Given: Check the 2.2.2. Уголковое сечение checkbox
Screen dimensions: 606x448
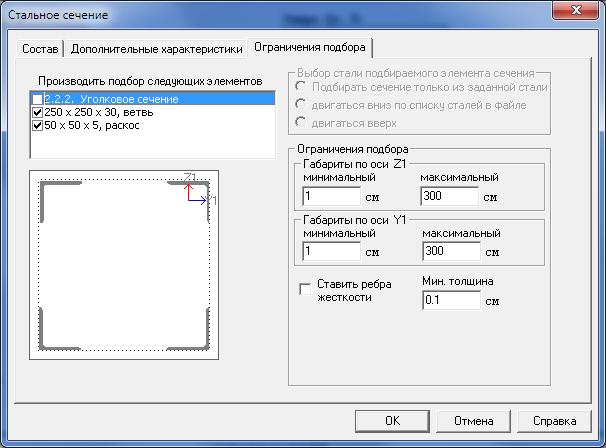Looking at the screenshot, I should click(38, 100).
